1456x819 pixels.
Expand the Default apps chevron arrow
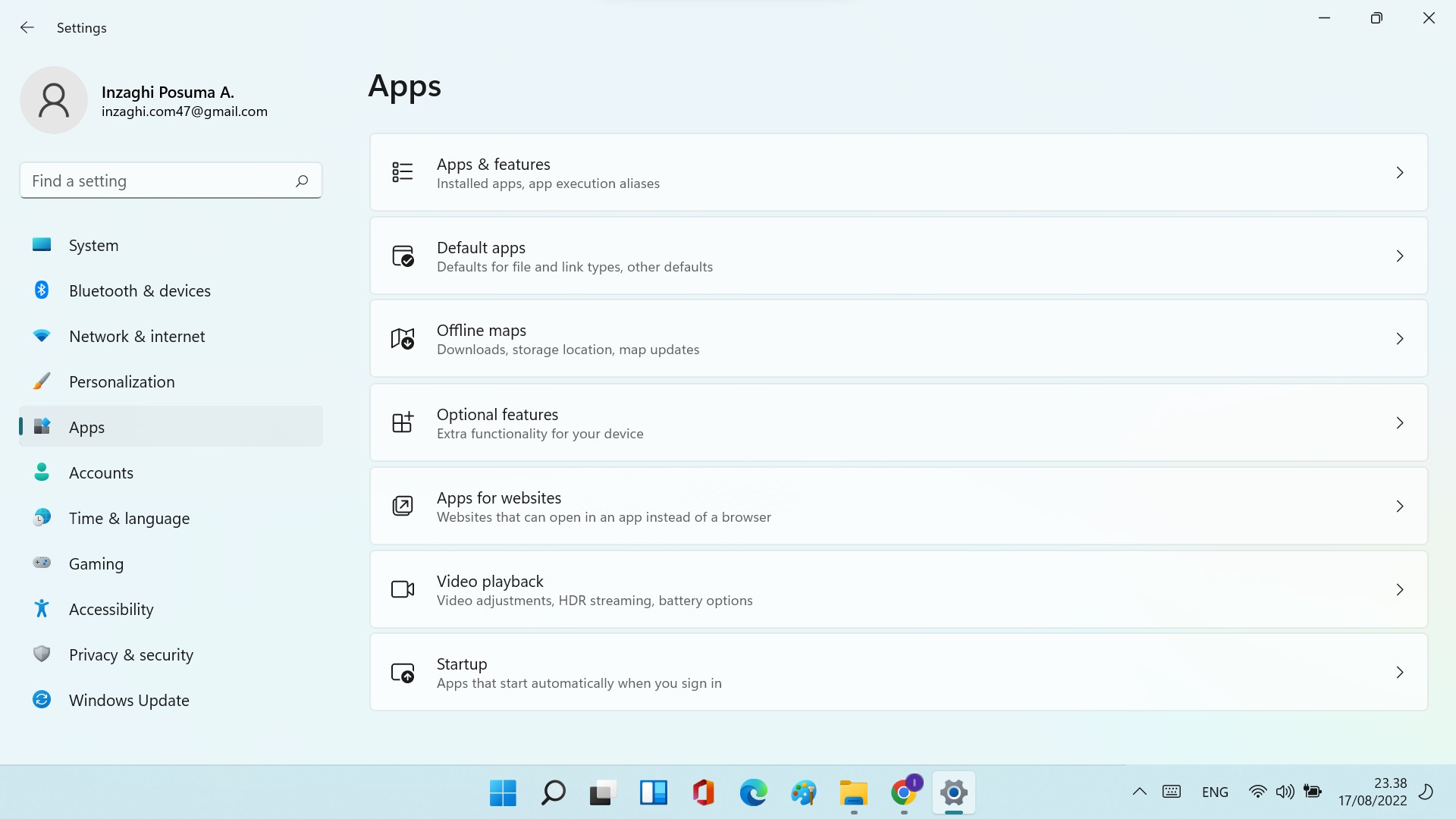[1400, 256]
